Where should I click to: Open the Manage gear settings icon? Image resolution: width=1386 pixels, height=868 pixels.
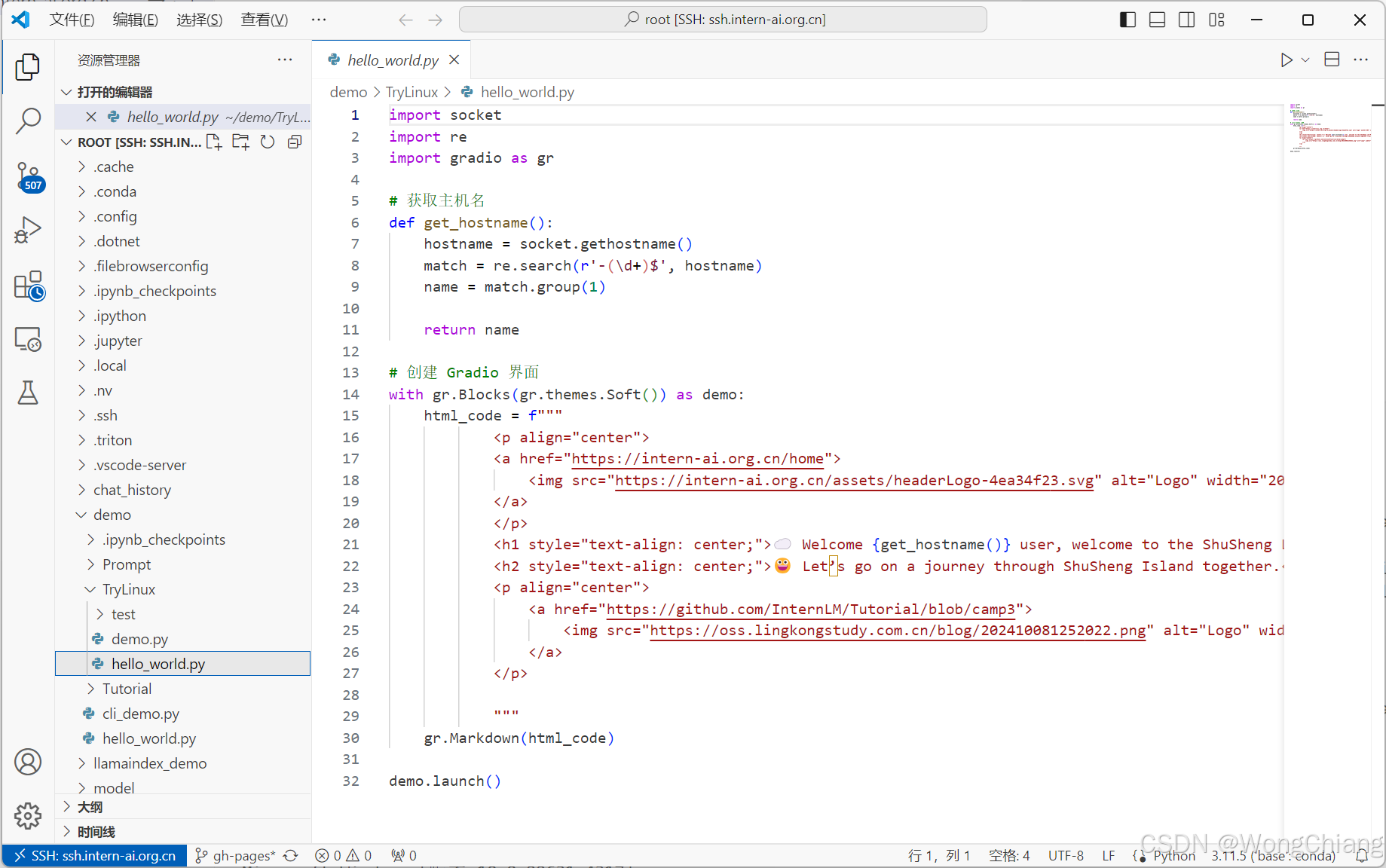(x=28, y=815)
